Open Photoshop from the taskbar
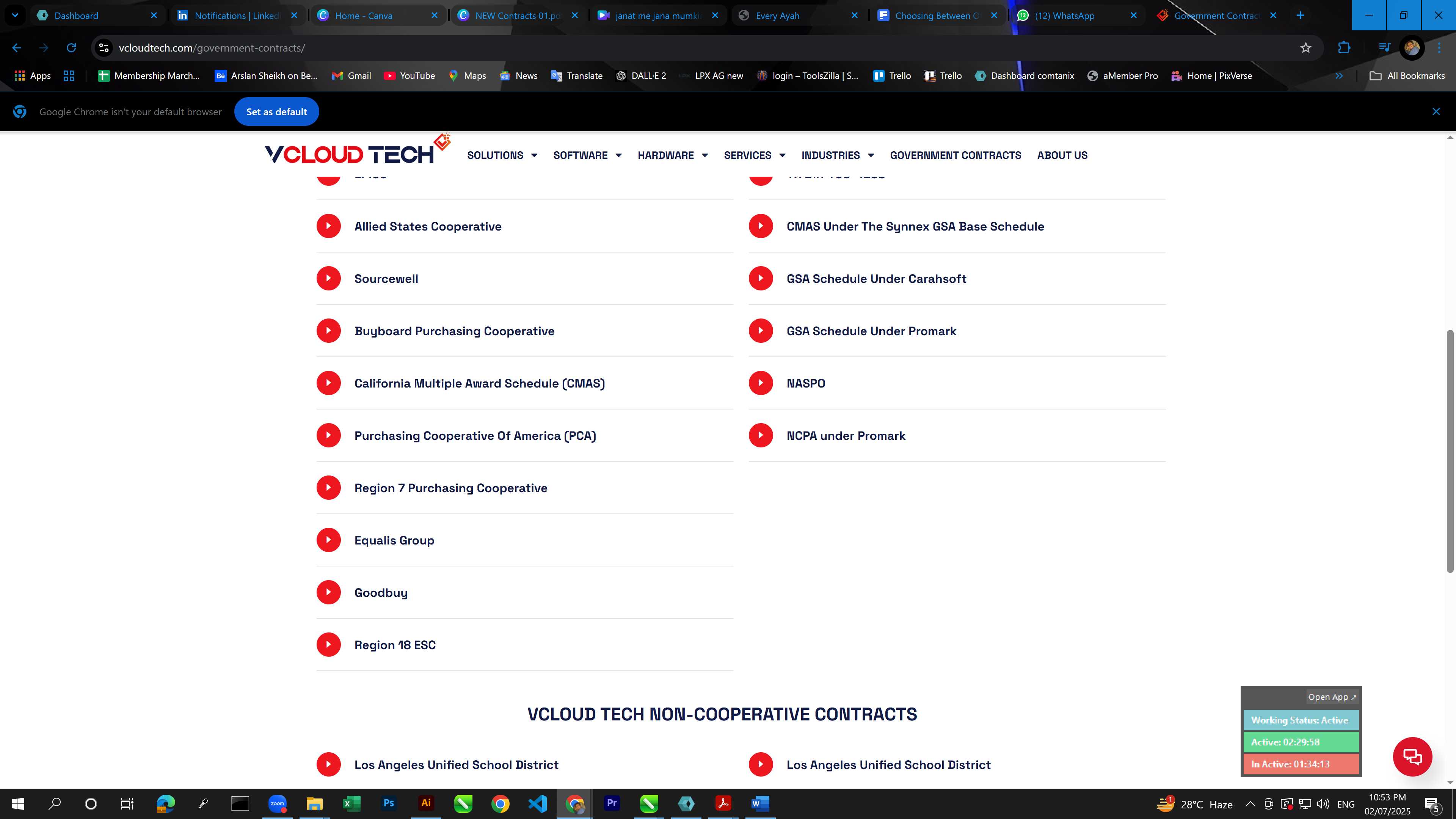 tap(388, 803)
